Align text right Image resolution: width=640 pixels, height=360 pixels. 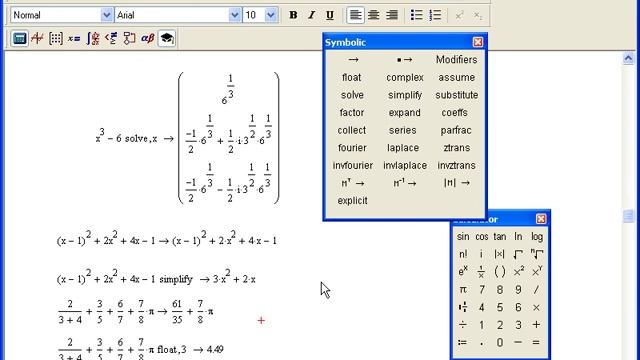[x=392, y=15]
